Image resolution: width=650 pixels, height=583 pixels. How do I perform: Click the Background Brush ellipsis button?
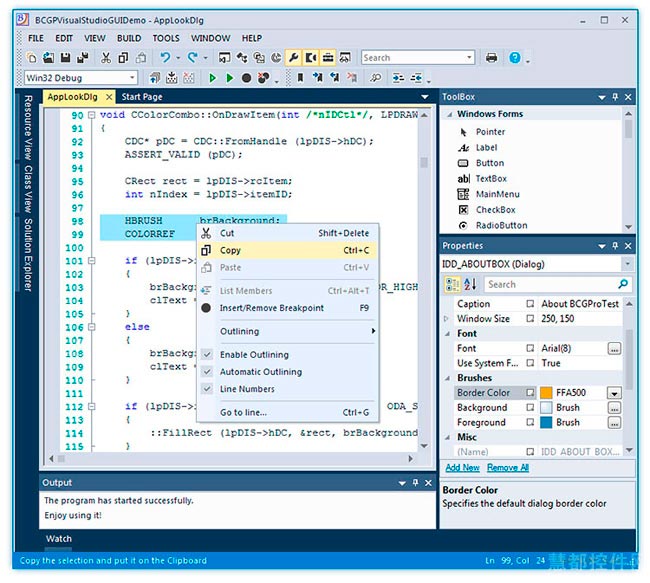click(614, 408)
